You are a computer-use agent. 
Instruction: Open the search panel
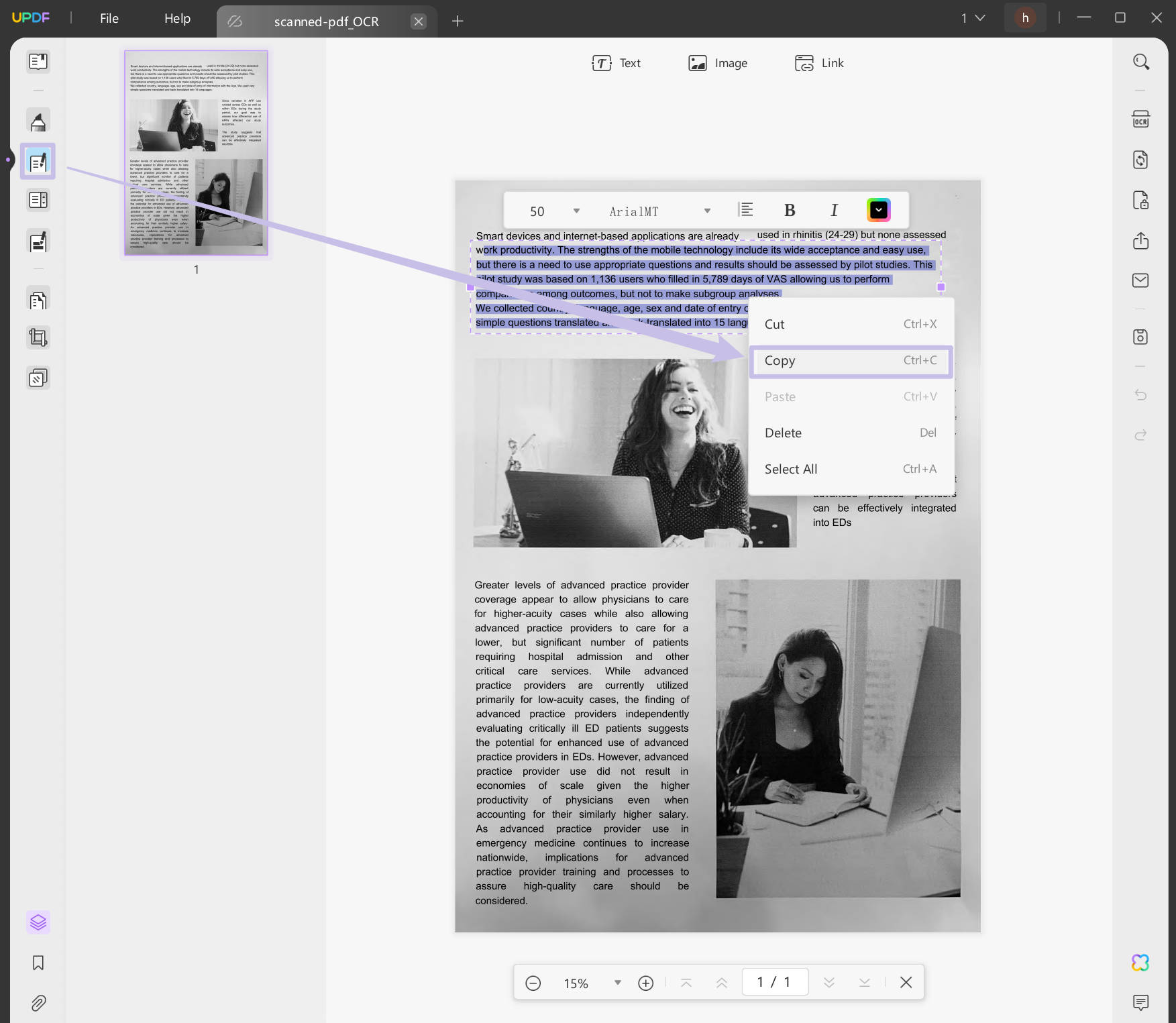(1140, 61)
